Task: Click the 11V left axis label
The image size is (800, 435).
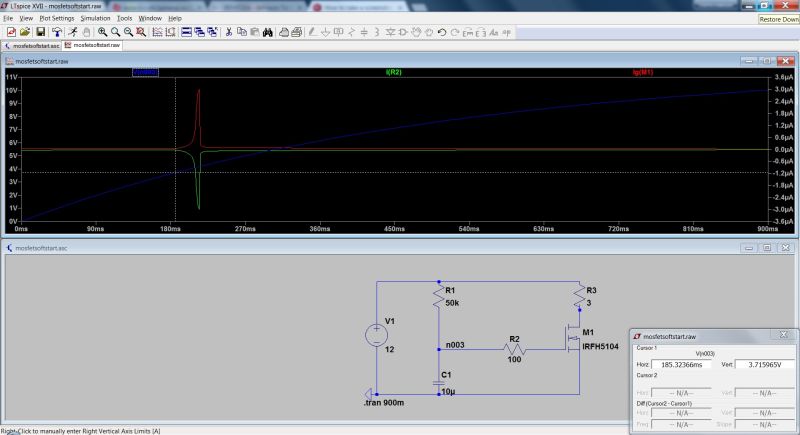Action: [x=11, y=77]
